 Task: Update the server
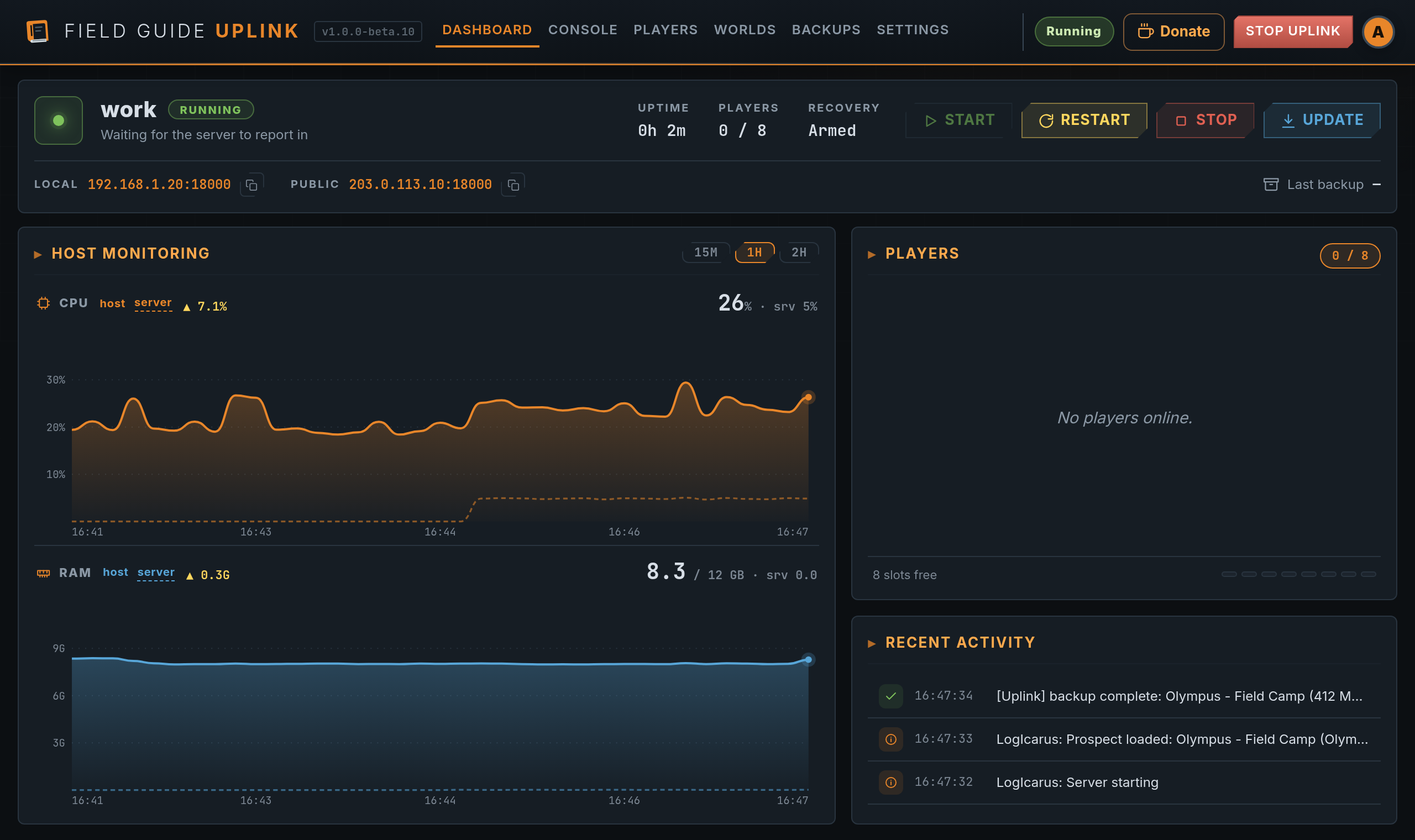coord(1322,120)
